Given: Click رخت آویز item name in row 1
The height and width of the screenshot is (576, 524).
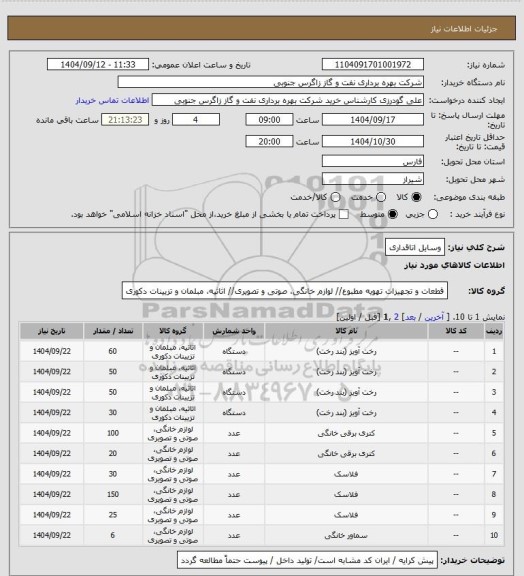Looking at the screenshot, I should tap(346, 352).
